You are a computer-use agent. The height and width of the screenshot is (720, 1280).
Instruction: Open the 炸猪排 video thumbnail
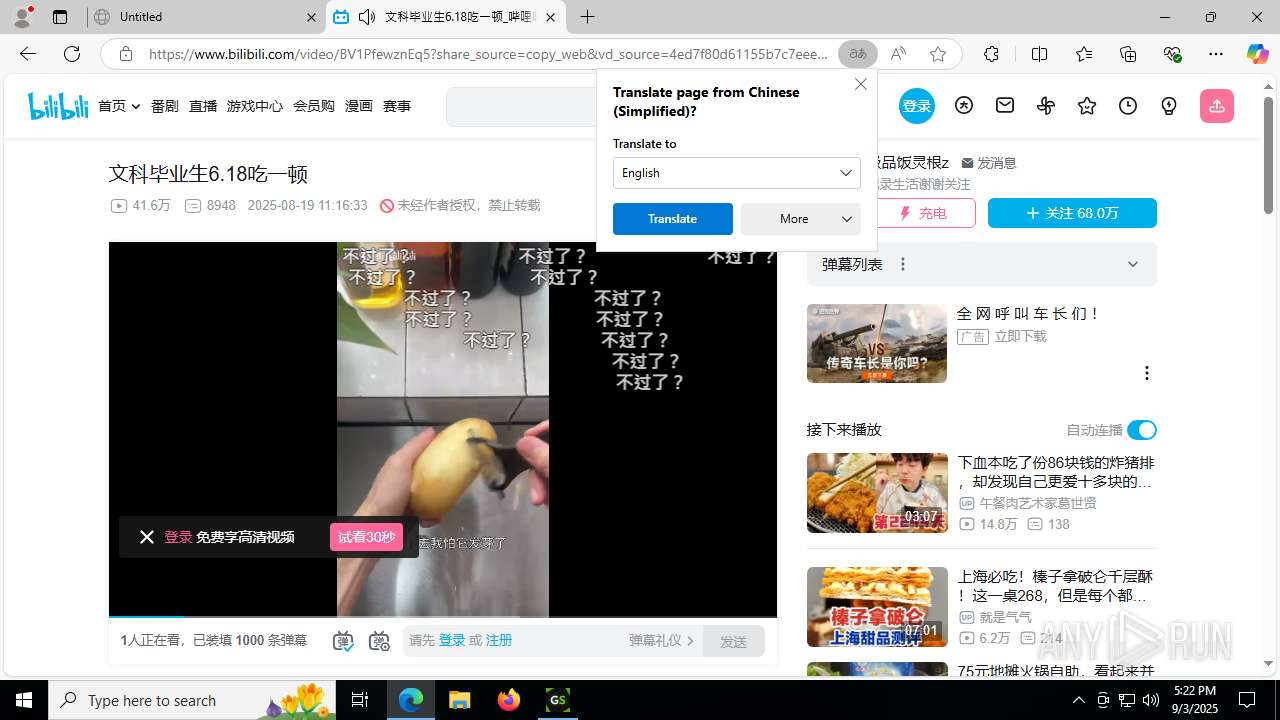point(877,493)
